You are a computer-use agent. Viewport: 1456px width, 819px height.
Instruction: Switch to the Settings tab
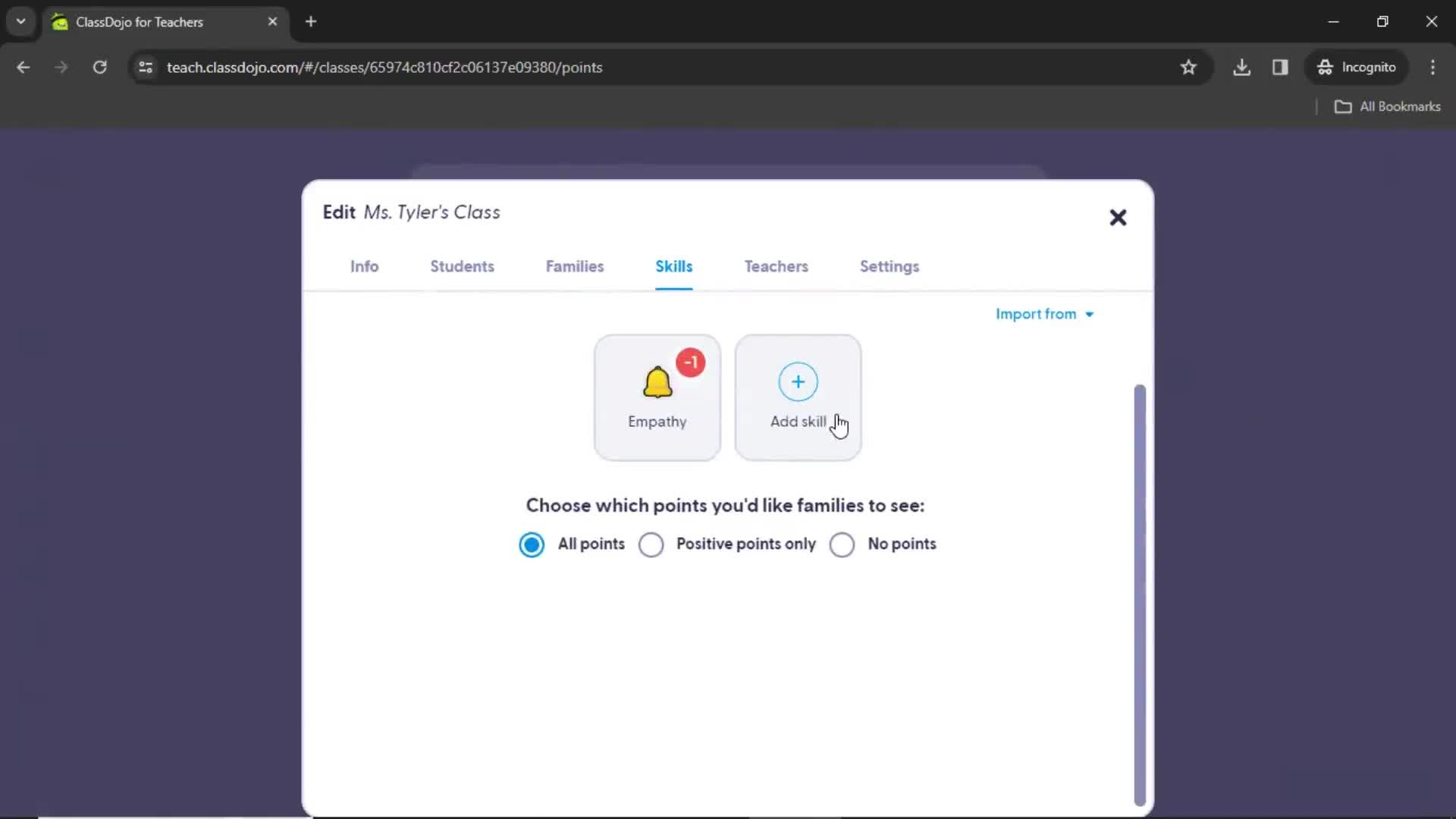point(889,266)
